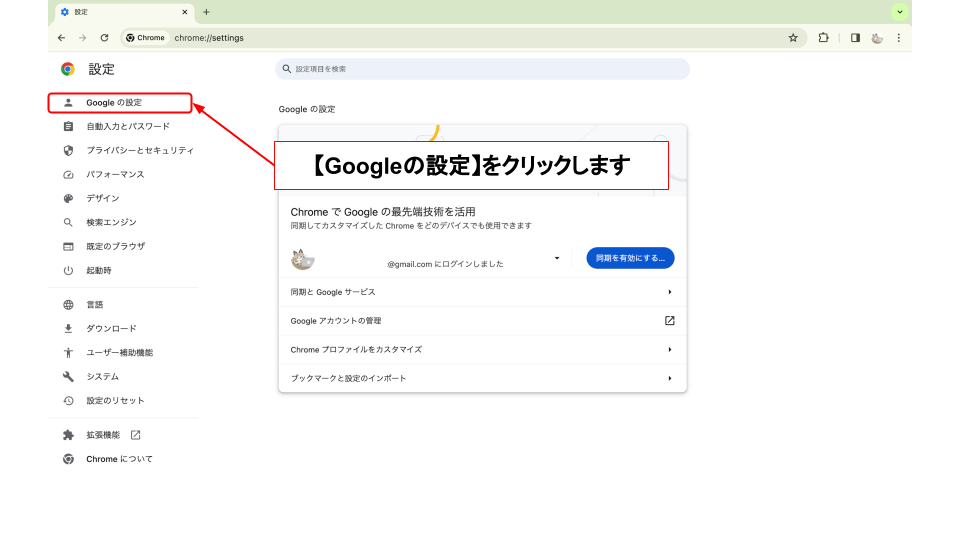Expand the account dropdown arrow beside gmail

(557, 258)
